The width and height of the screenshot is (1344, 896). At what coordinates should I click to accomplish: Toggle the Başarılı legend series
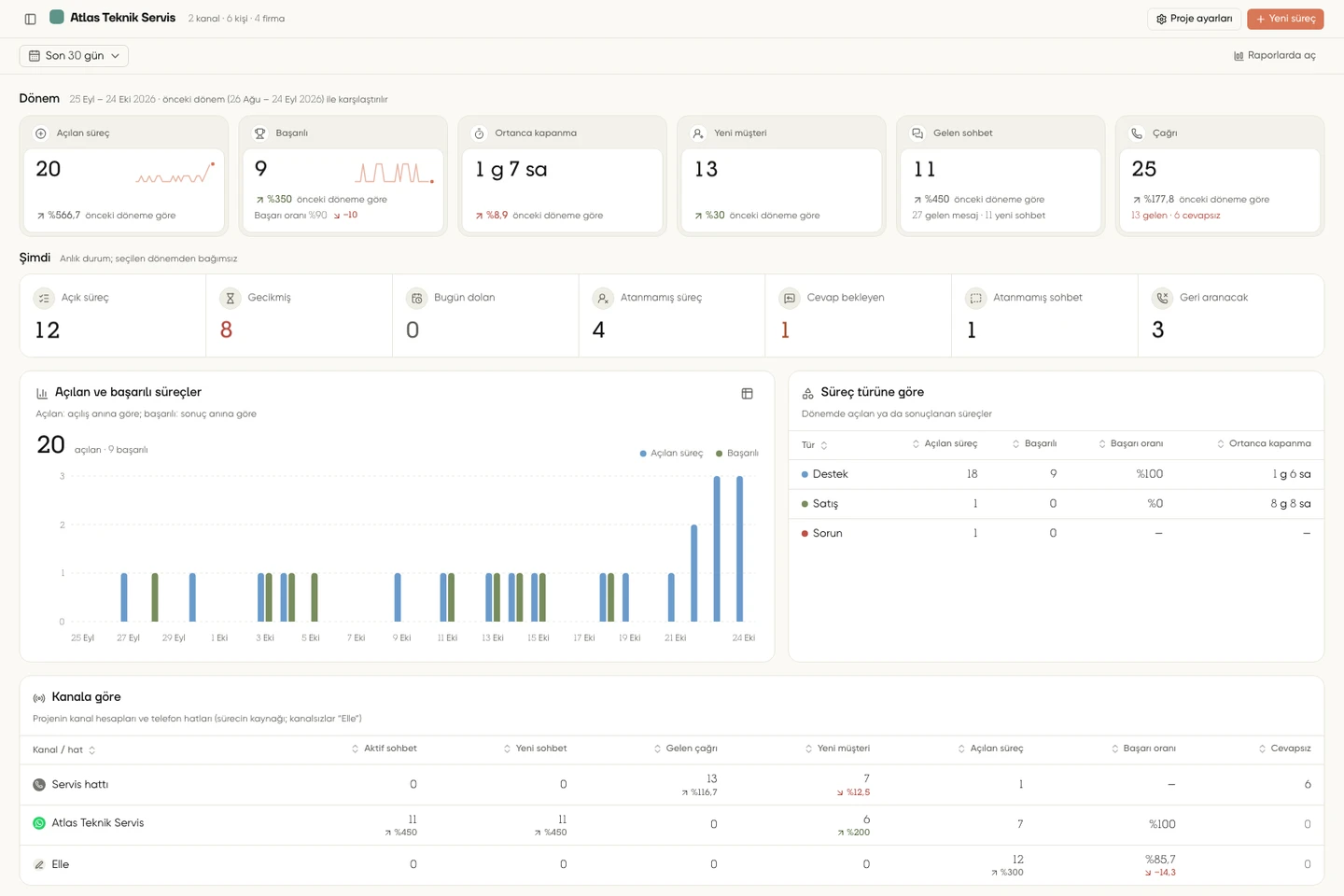[736, 454]
